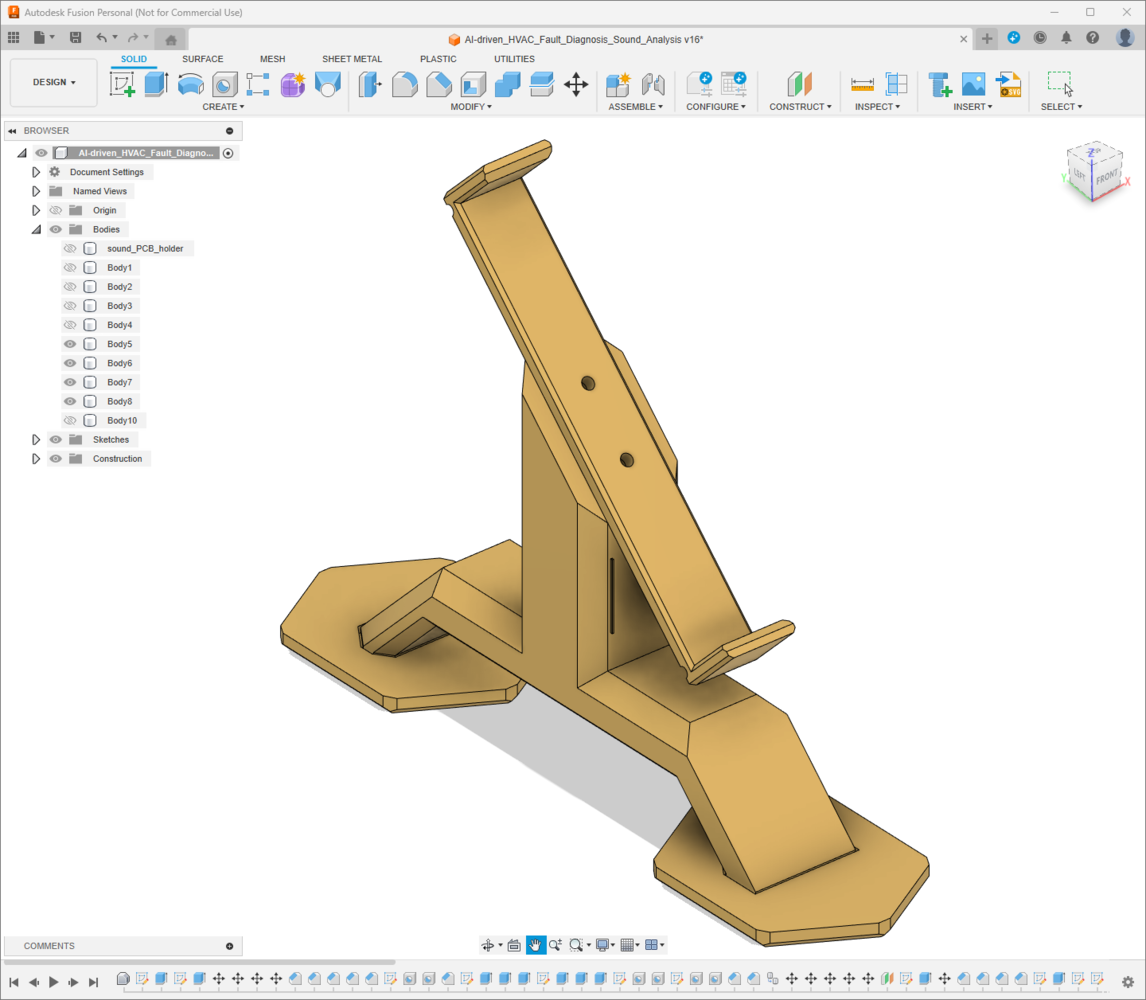Select the Shell tool
This screenshot has height=1000, width=1146.
pyautogui.click(x=473, y=84)
